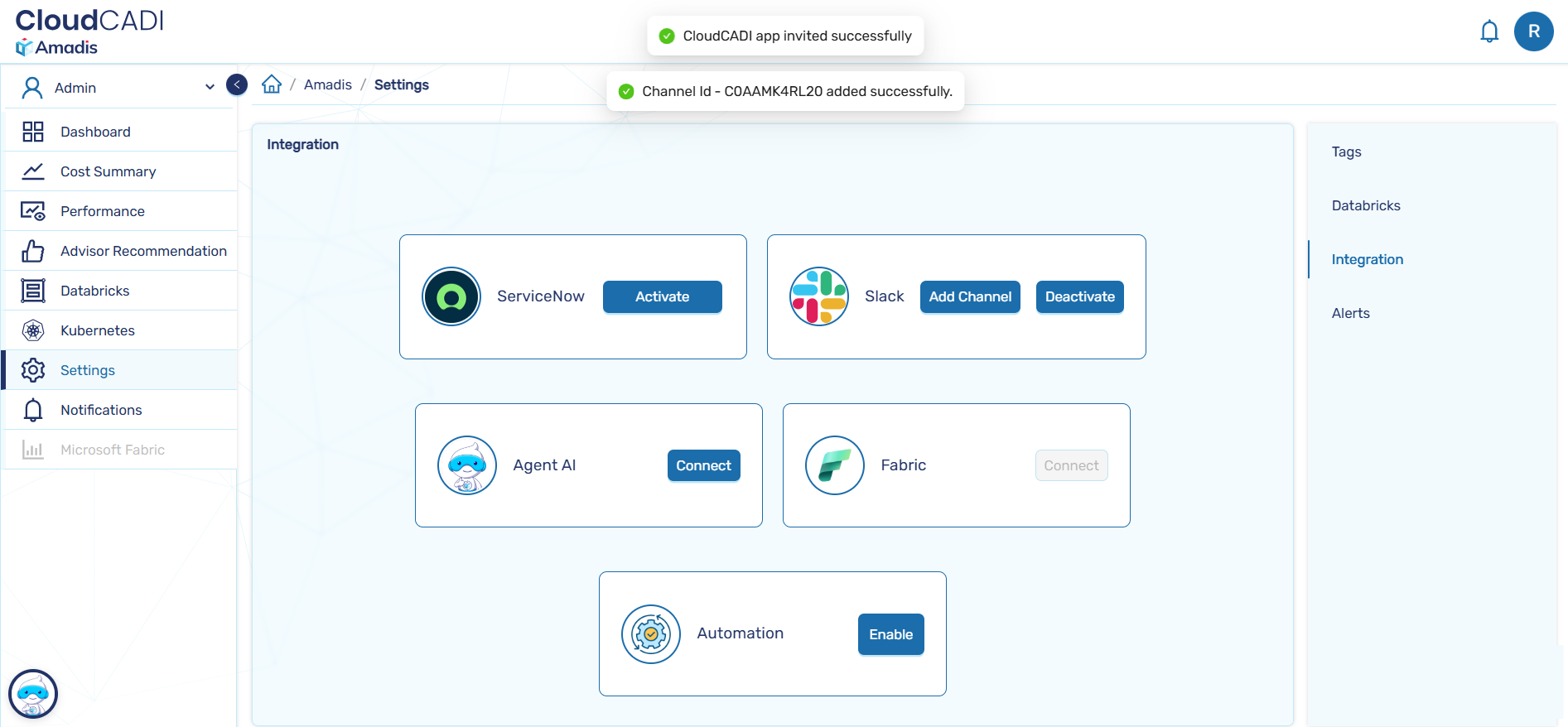Image resolution: width=1568 pixels, height=727 pixels.
Task: Click the Automation gear icon
Action: (x=651, y=634)
